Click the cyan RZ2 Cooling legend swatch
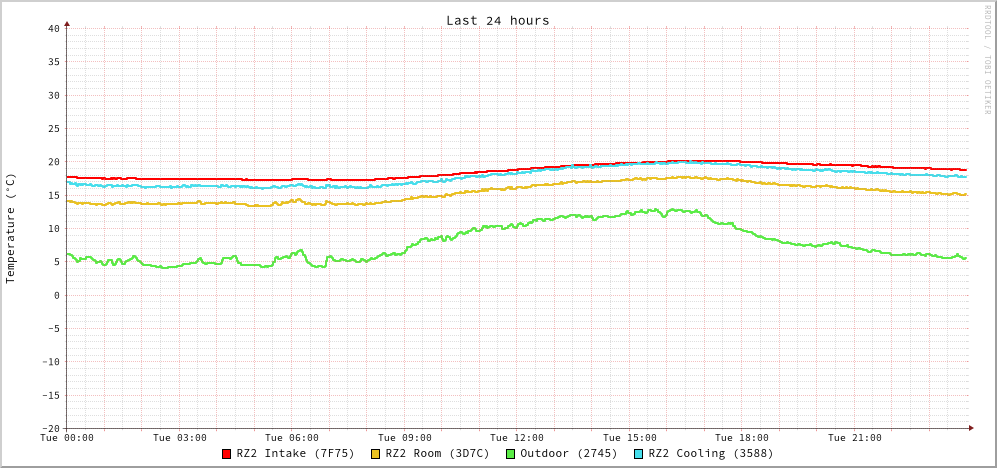997x468 pixels. point(638,454)
